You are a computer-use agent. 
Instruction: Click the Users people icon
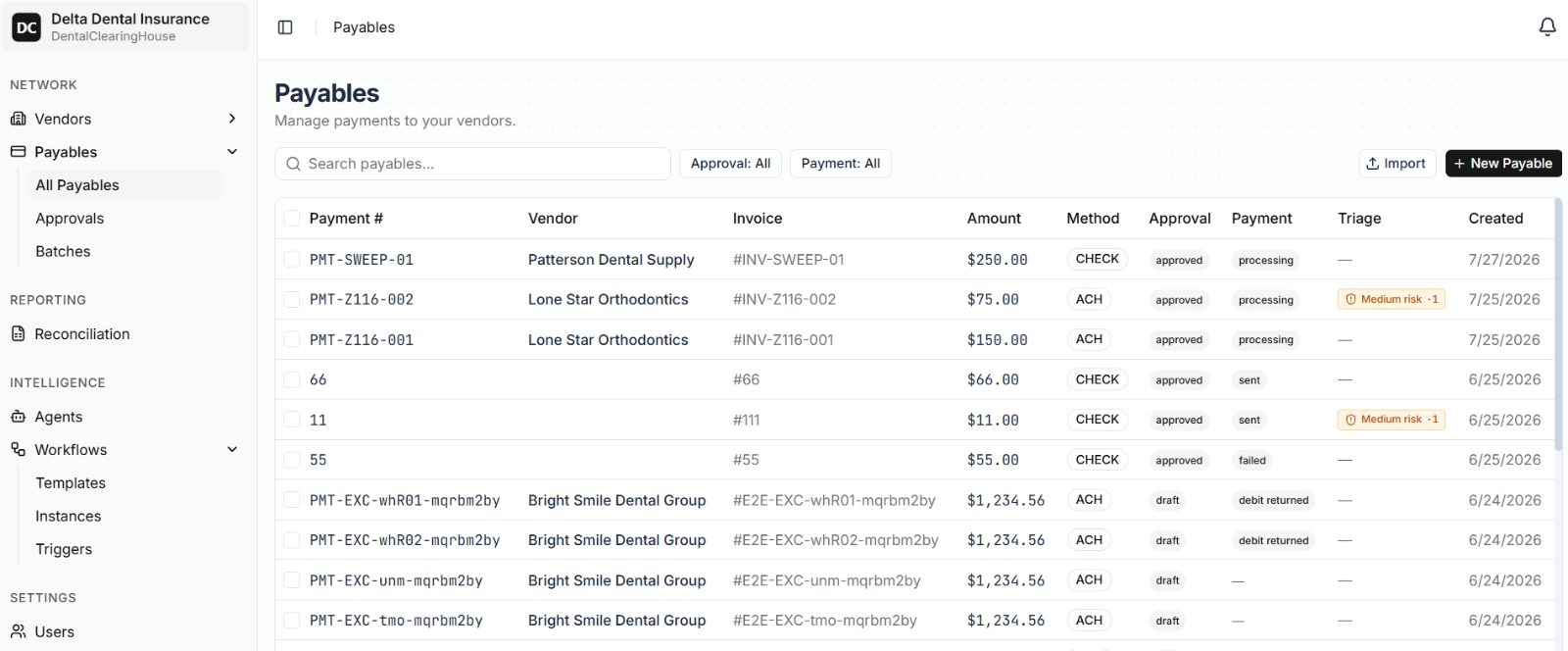(x=18, y=632)
